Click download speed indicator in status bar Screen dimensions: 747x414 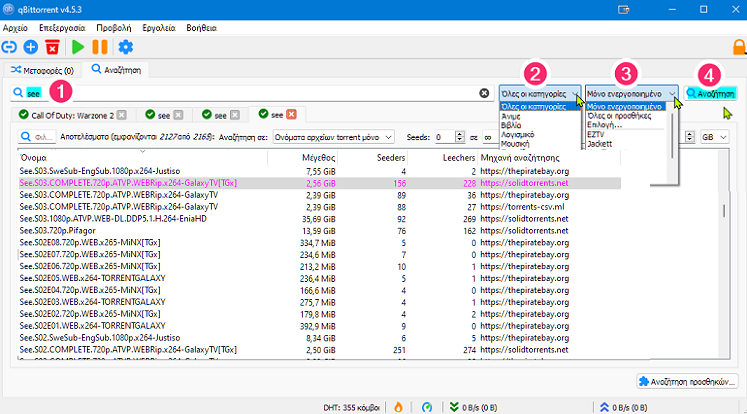click(x=473, y=407)
